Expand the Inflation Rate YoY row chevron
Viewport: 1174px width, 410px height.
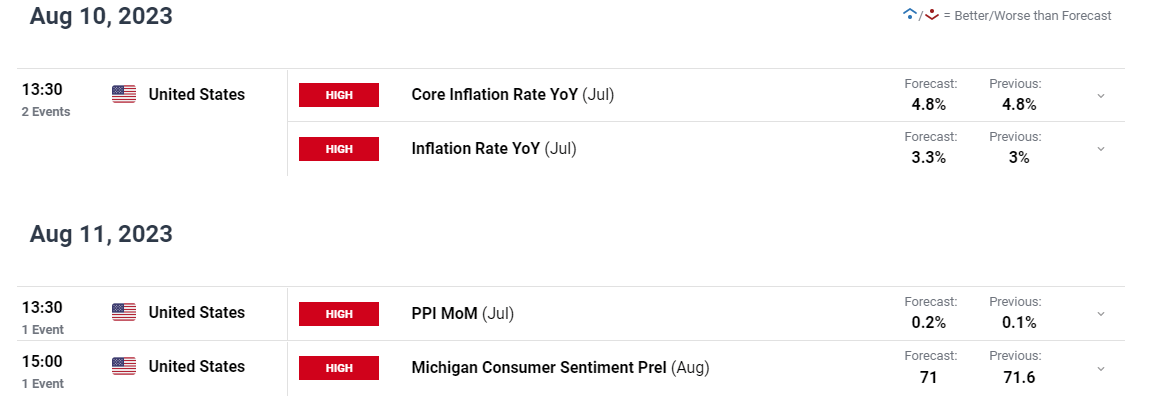click(x=1101, y=149)
